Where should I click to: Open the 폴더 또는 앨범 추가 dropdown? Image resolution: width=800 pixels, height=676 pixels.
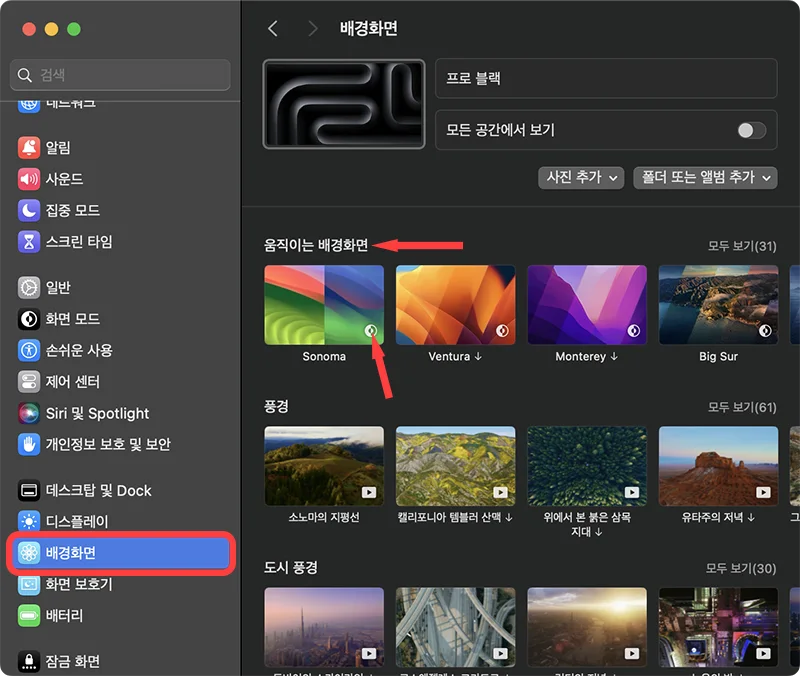(x=705, y=178)
